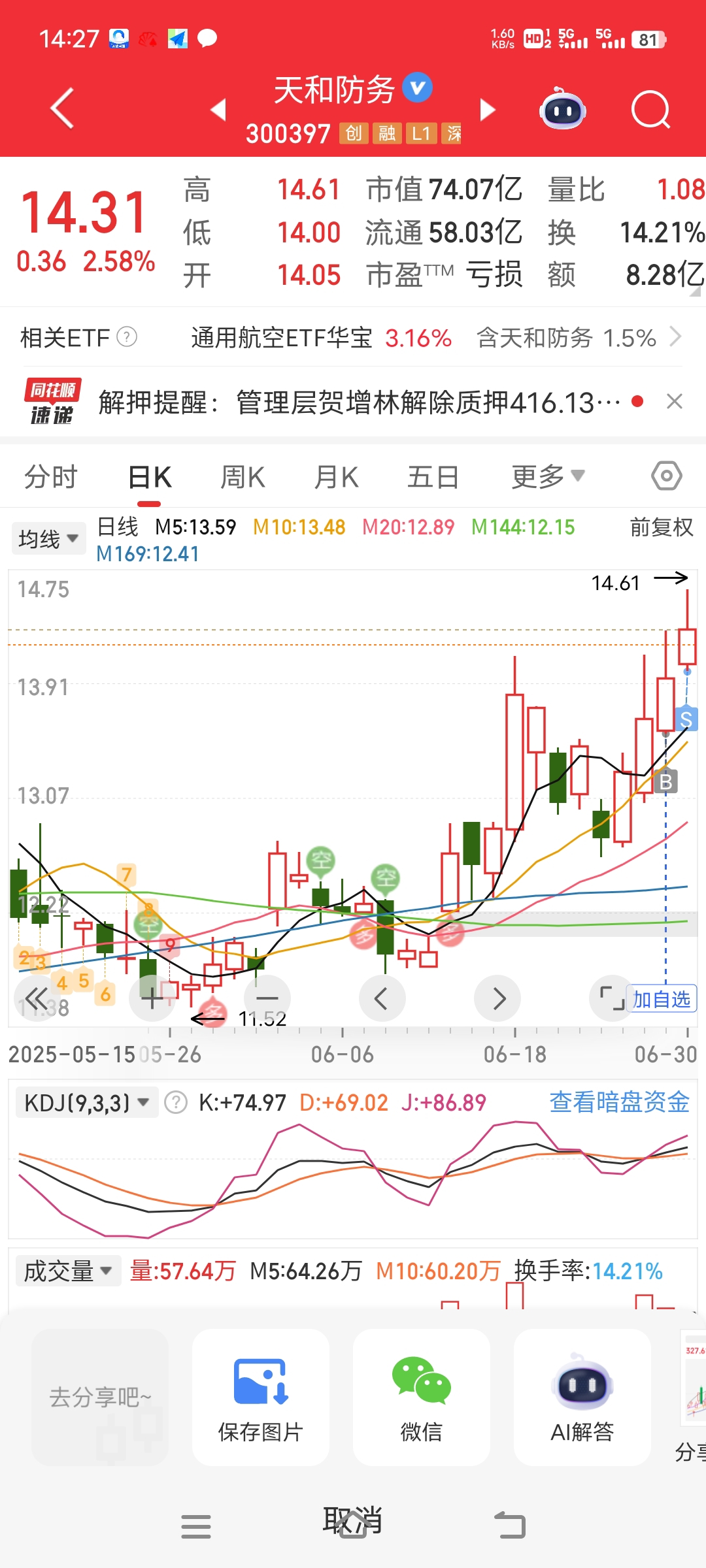Tap the M20:12.89 moving average value

coord(408,527)
